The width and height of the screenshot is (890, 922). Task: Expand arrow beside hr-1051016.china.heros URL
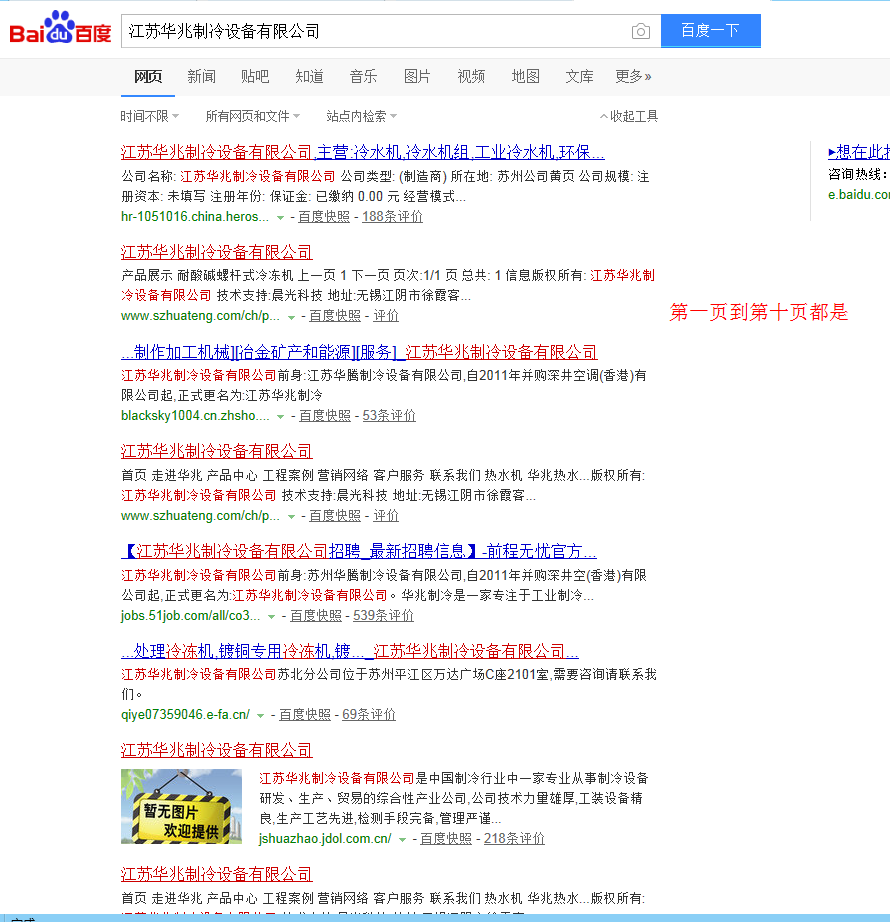coord(280,218)
